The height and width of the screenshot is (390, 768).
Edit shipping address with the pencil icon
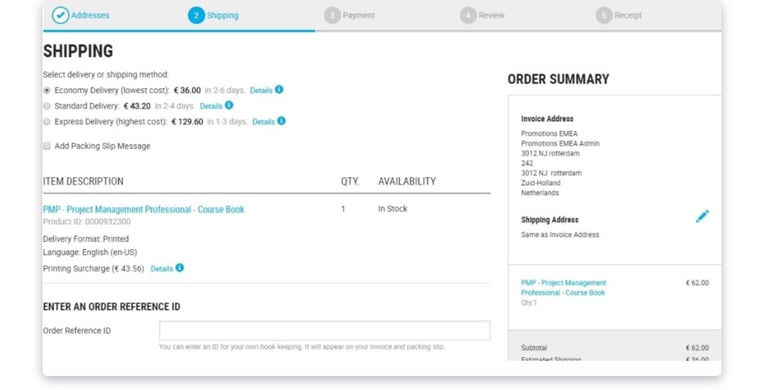click(702, 216)
